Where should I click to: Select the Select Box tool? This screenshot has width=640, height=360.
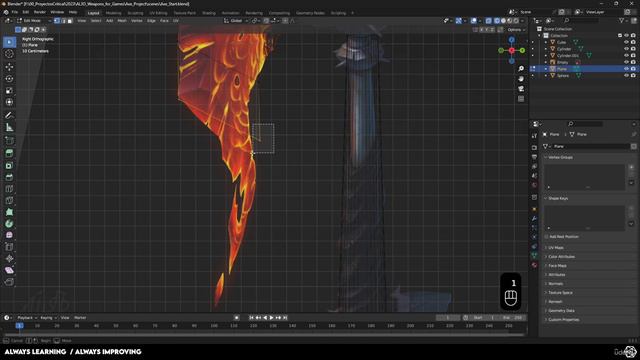(x=9, y=42)
